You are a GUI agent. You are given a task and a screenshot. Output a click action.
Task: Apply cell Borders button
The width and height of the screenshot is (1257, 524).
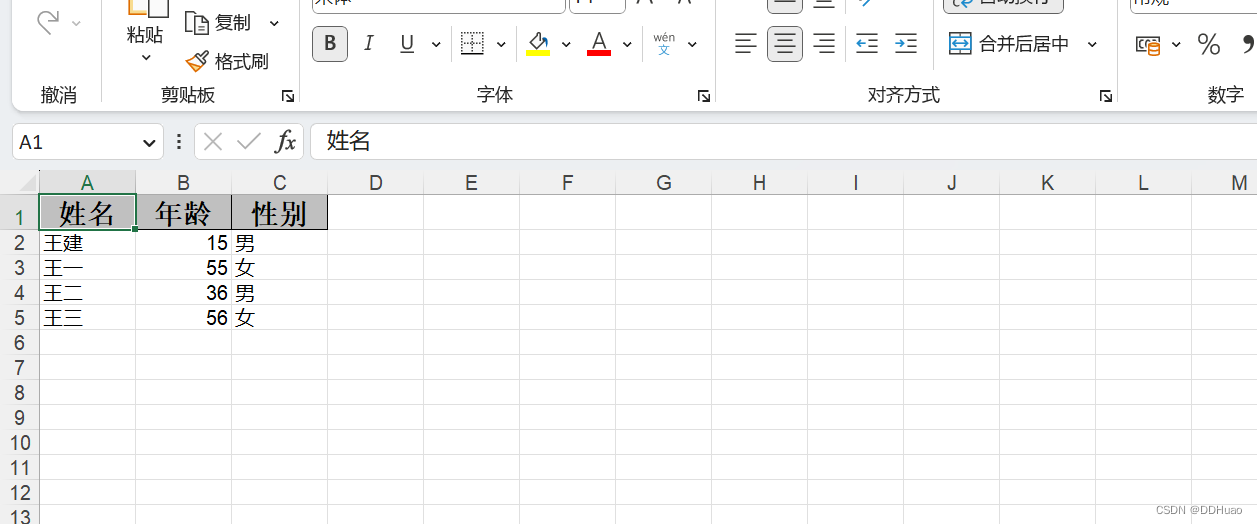(x=472, y=44)
